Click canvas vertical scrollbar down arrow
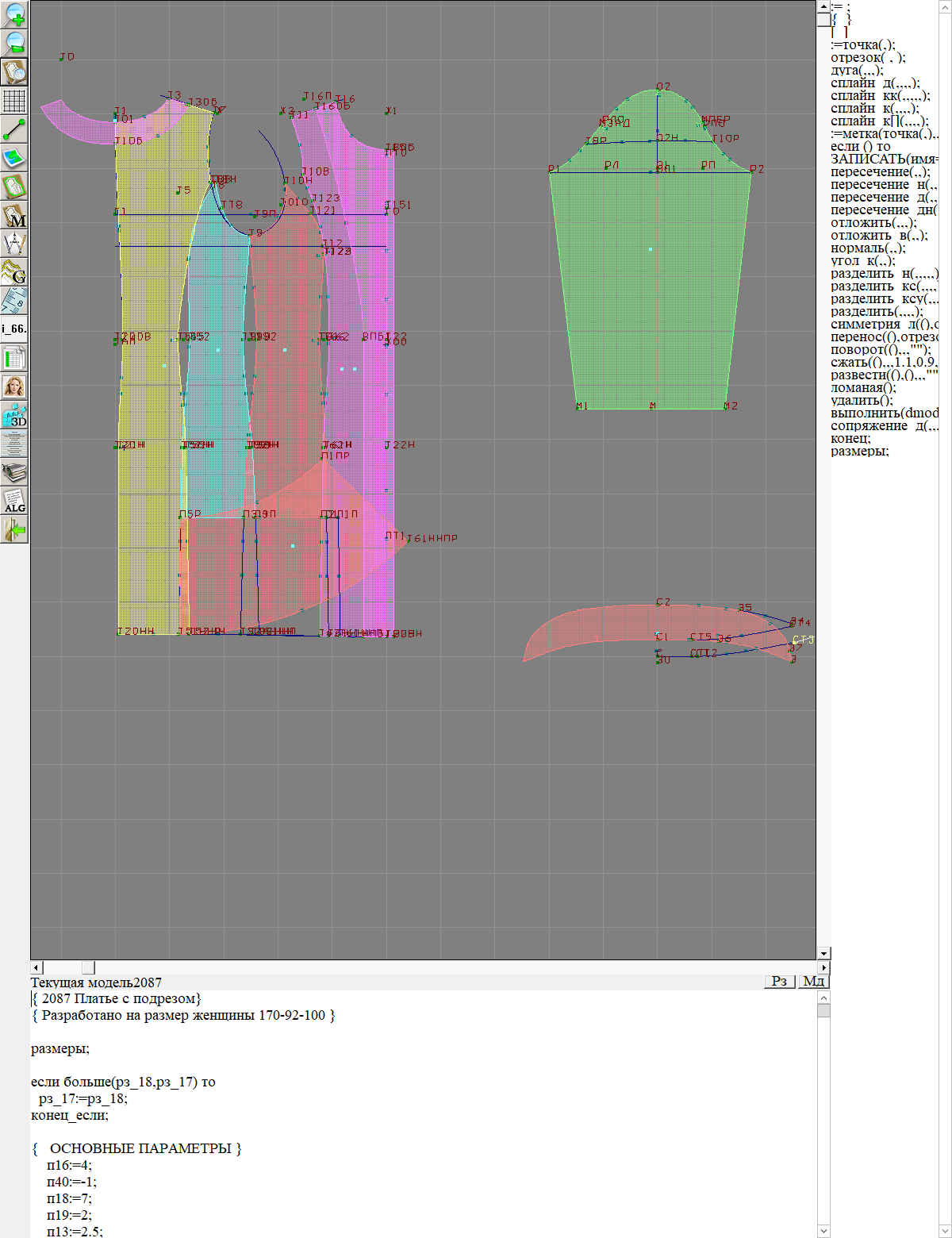Screen dimensions: 952x1238 point(823,953)
